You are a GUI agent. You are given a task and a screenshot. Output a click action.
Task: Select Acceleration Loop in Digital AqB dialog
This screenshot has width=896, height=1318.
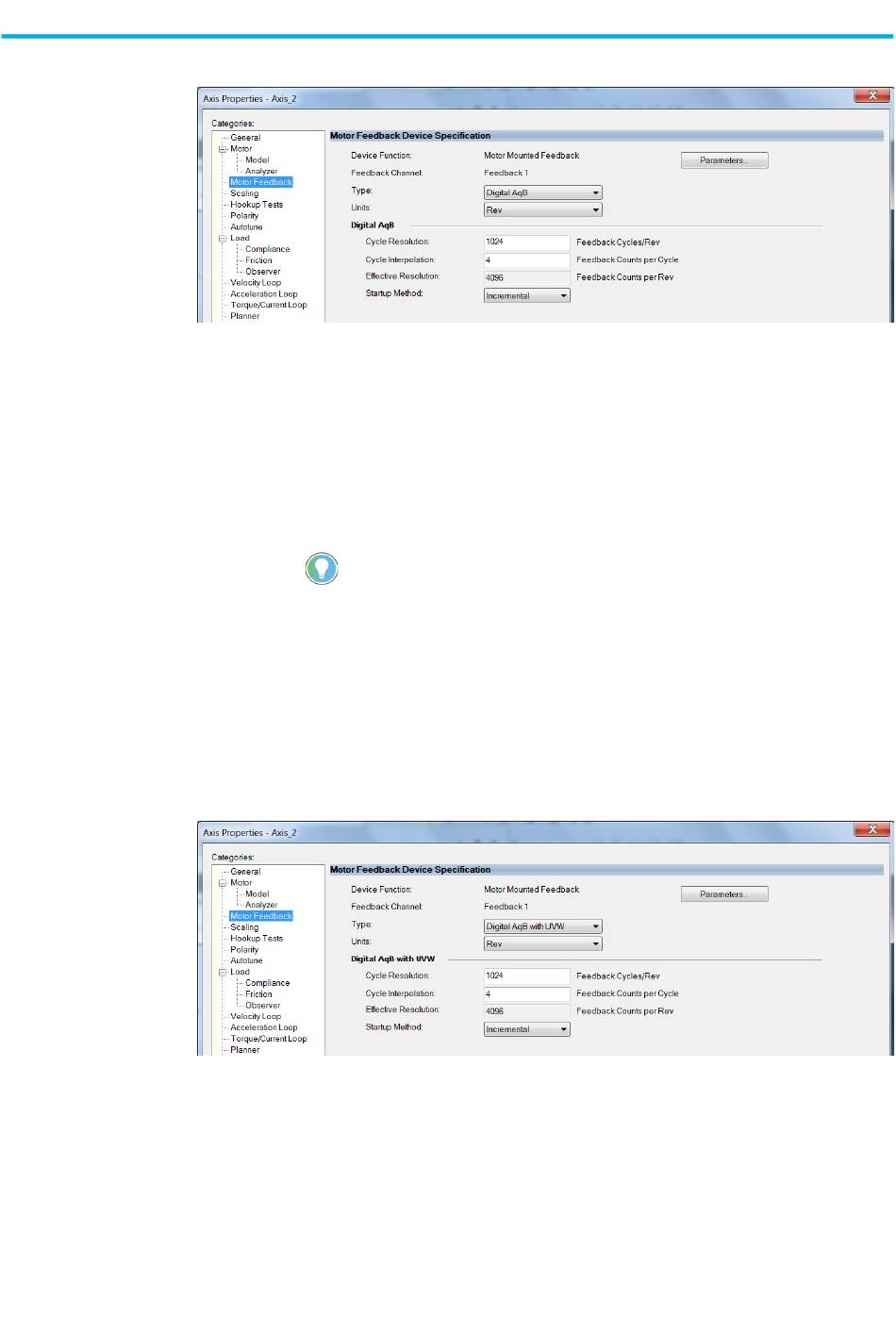(264, 294)
